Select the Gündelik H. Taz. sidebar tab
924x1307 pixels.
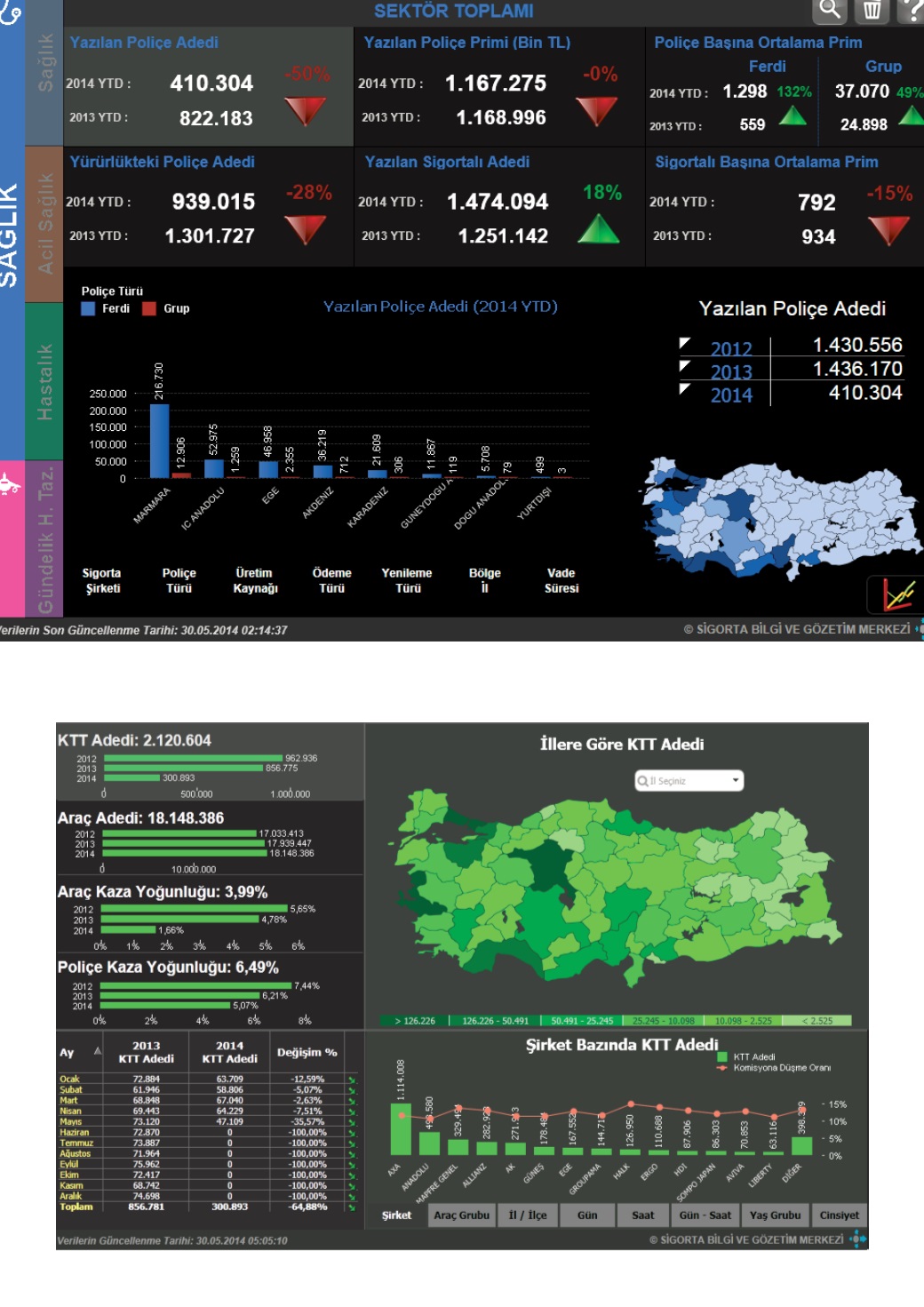(x=44, y=538)
